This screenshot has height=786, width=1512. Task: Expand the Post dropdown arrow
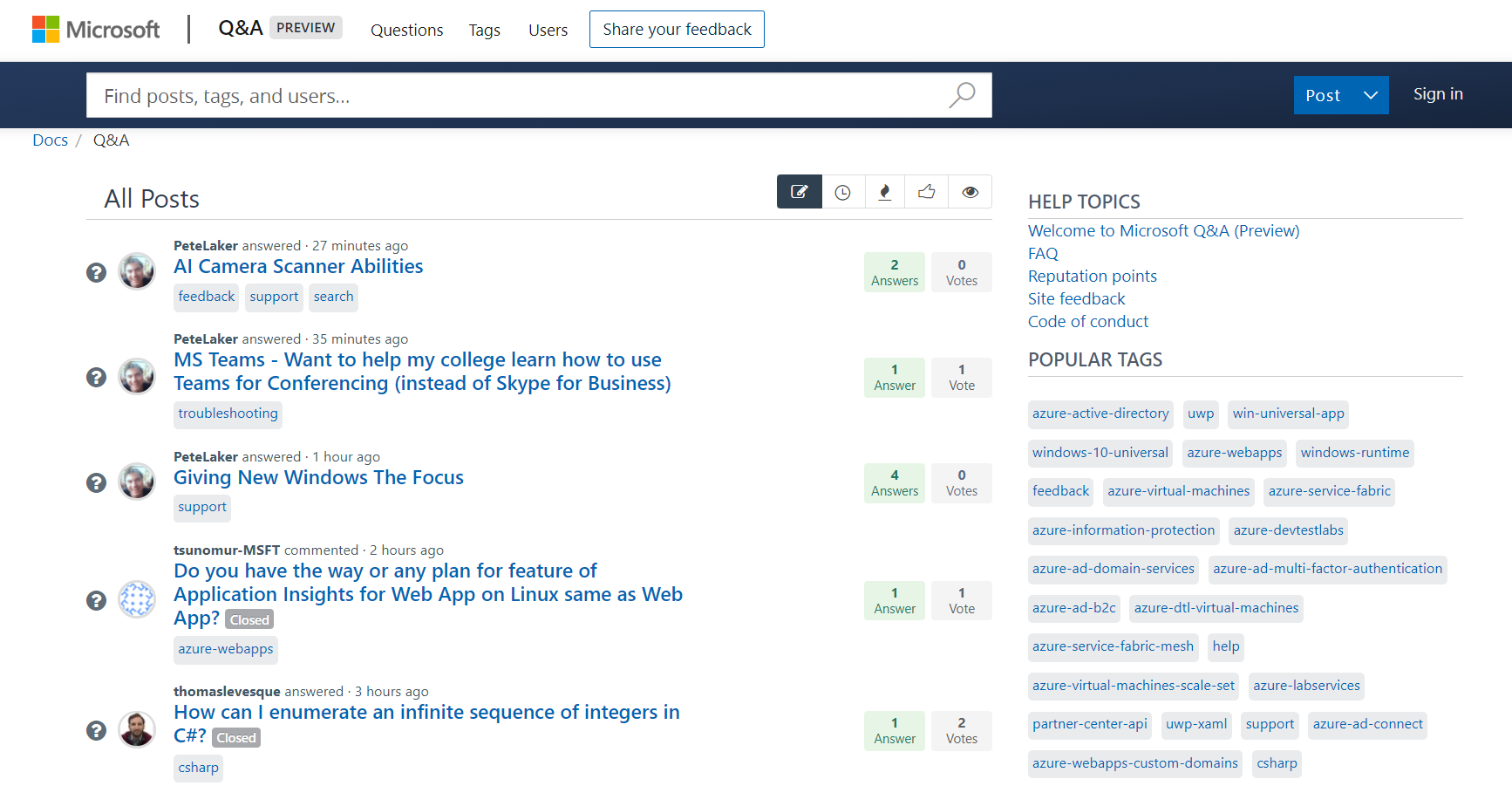(1370, 95)
